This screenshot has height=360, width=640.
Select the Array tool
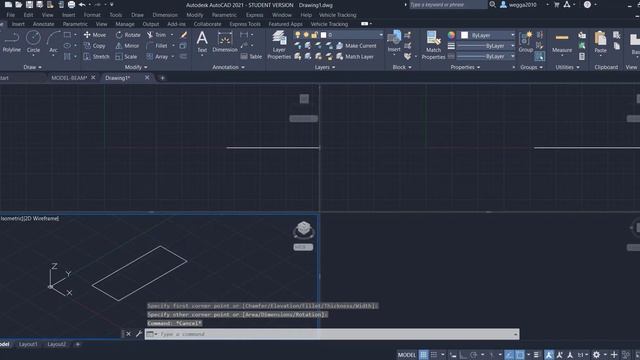coord(158,57)
